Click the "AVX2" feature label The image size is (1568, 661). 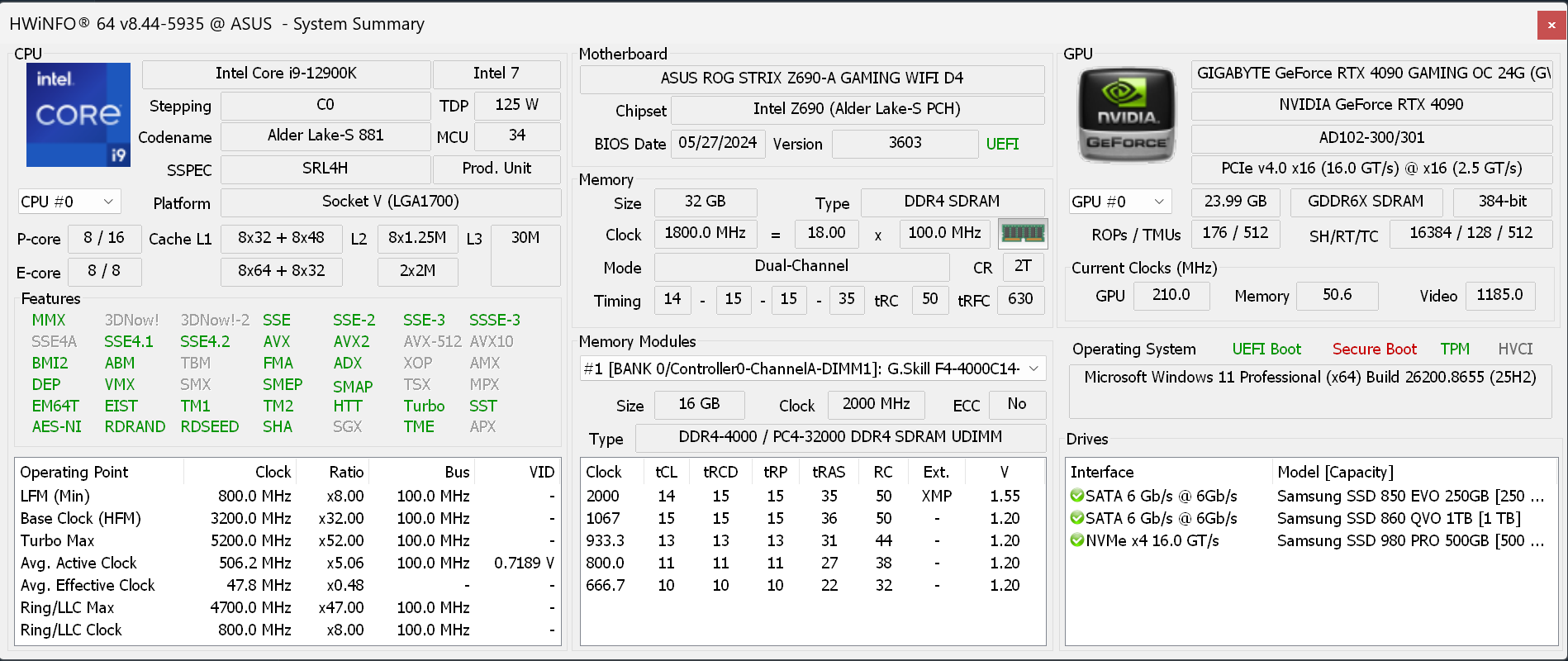[351, 341]
